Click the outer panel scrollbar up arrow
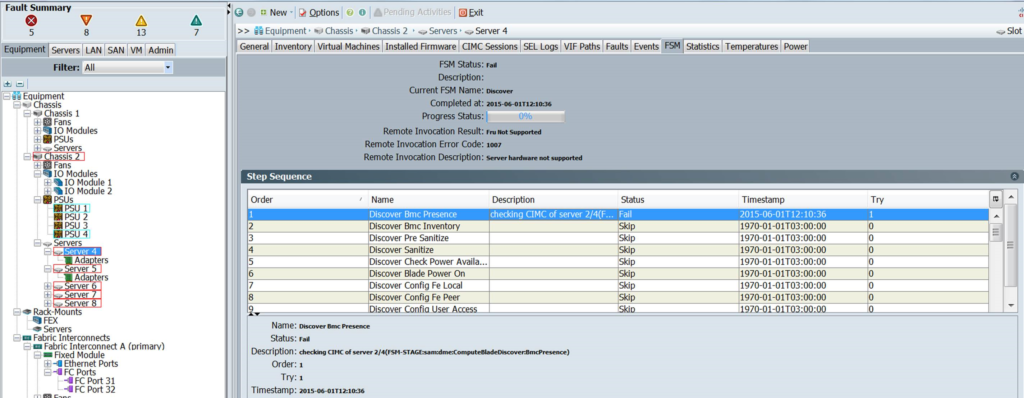The image size is (1024, 398). click(1011, 196)
